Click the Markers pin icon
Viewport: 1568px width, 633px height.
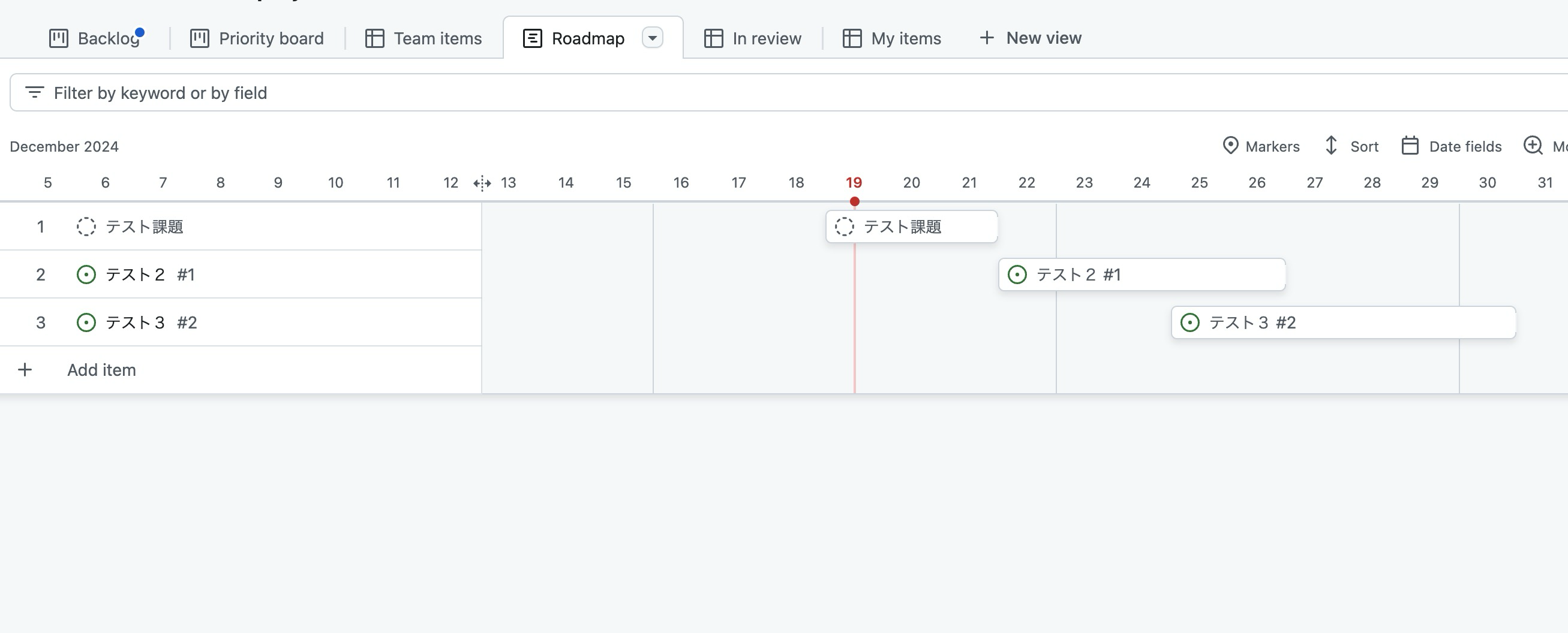(1231, 146)
